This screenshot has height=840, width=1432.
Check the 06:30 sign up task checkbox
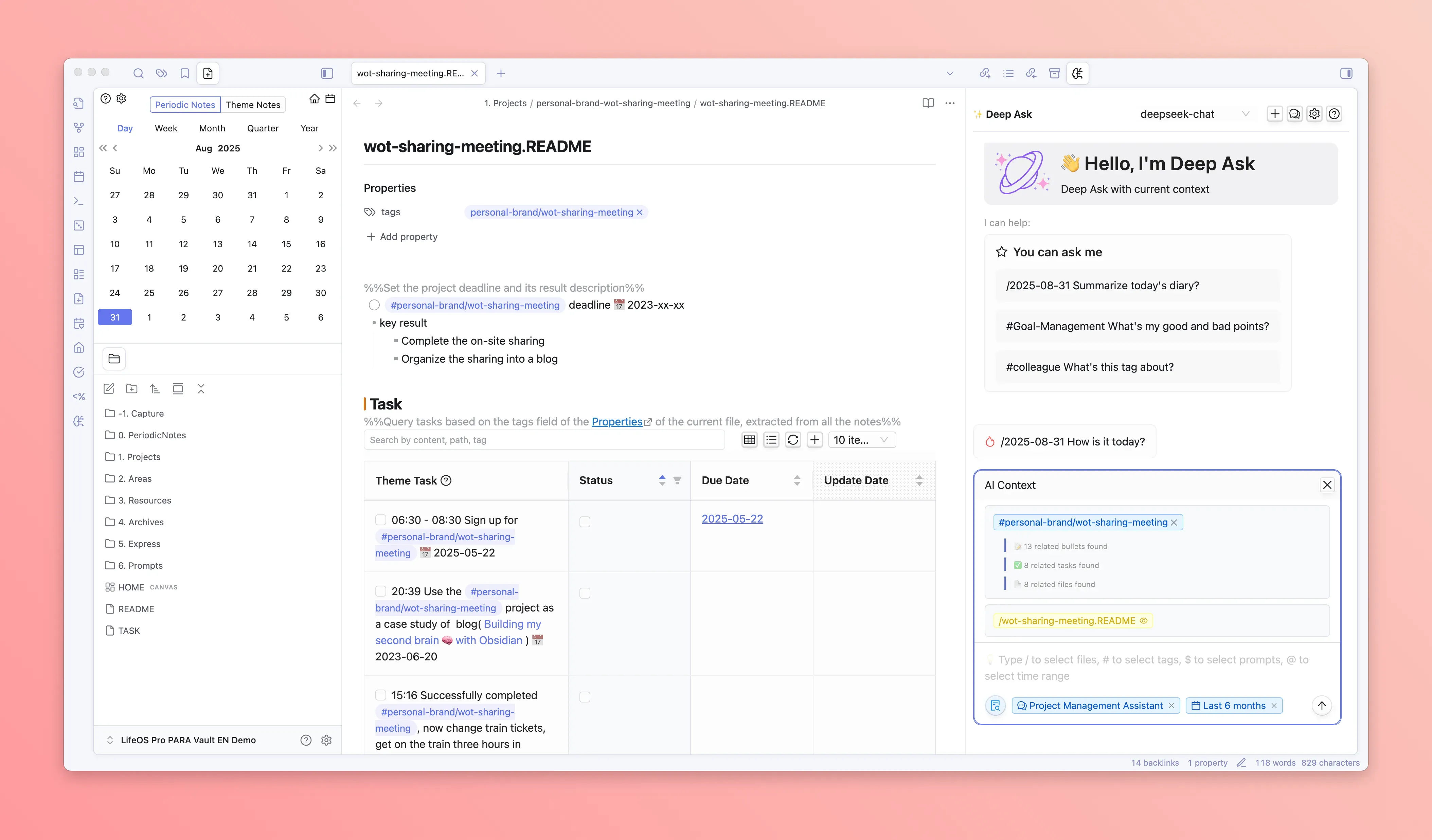click(x=381, y=520)
